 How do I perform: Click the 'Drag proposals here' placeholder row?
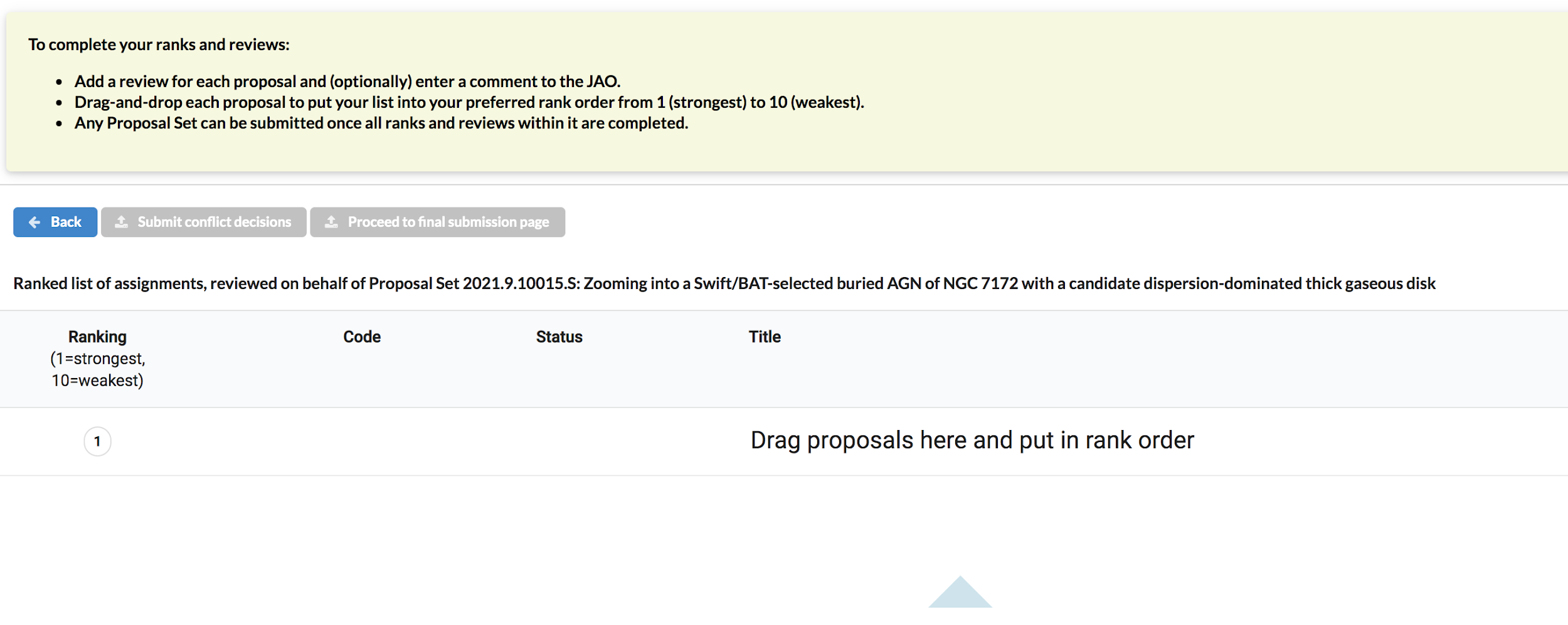(x=972, y=441)
